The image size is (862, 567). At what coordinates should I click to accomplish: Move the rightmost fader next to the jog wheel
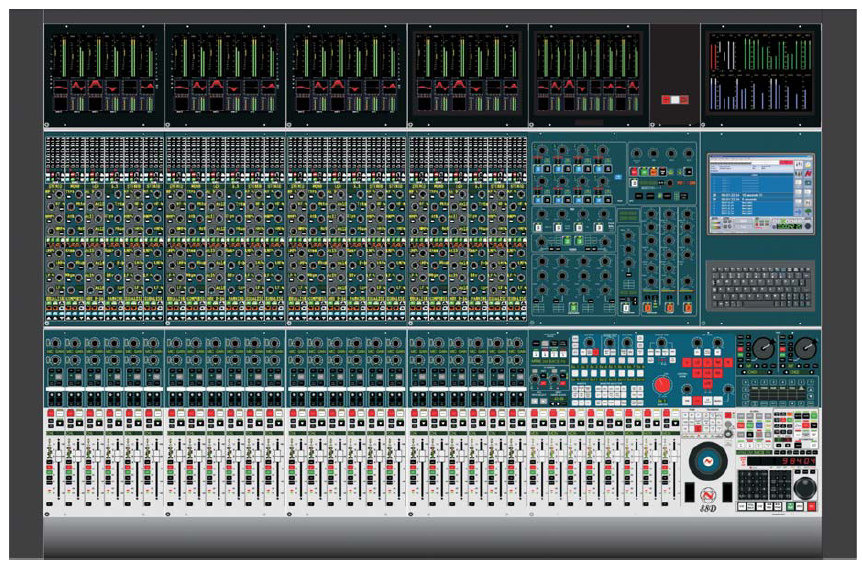point(674,456)
